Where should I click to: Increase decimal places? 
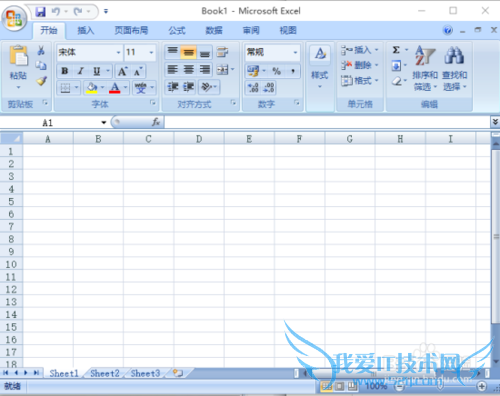coord(253,88)
